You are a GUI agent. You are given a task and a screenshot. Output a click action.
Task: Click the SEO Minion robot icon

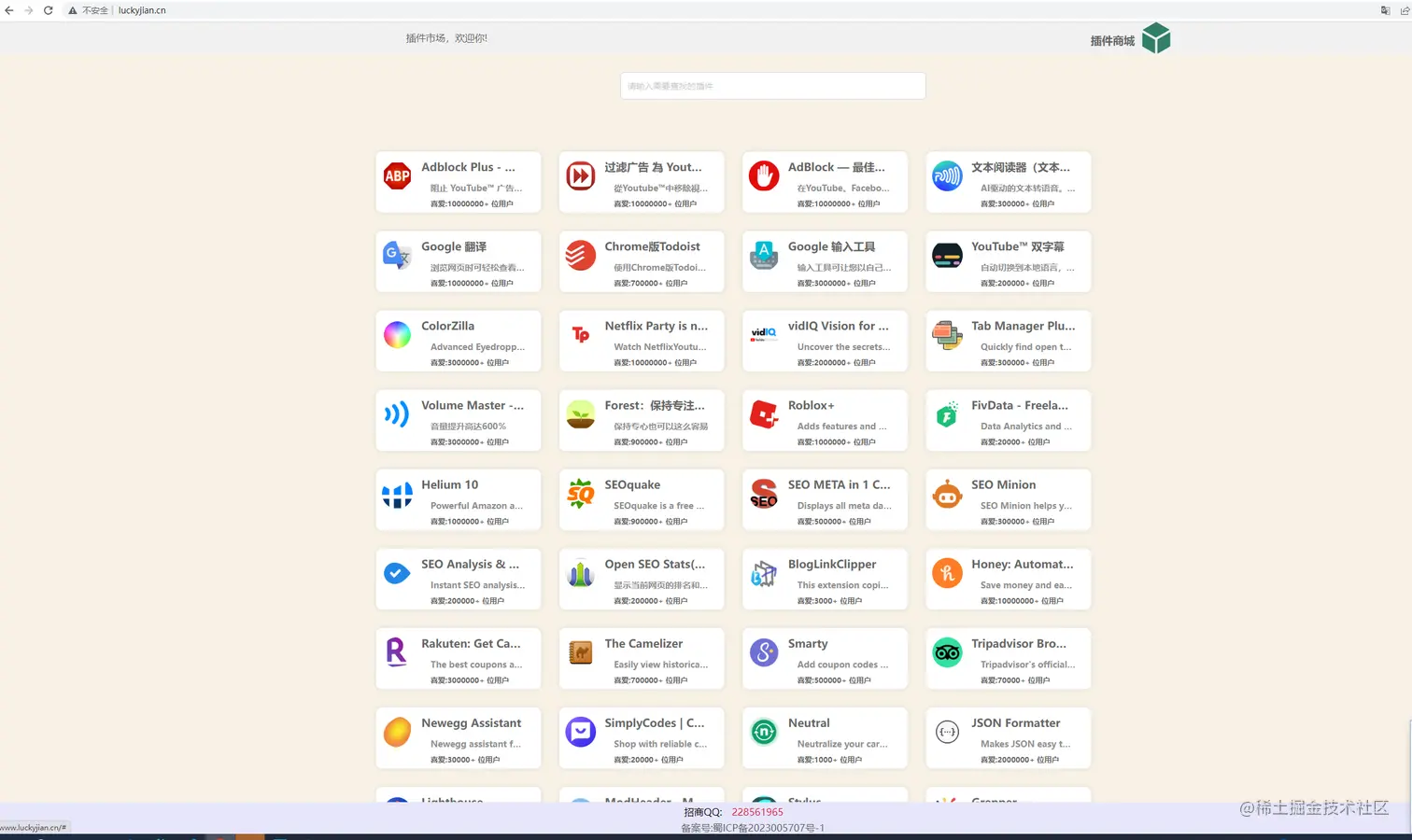(947, 493)
